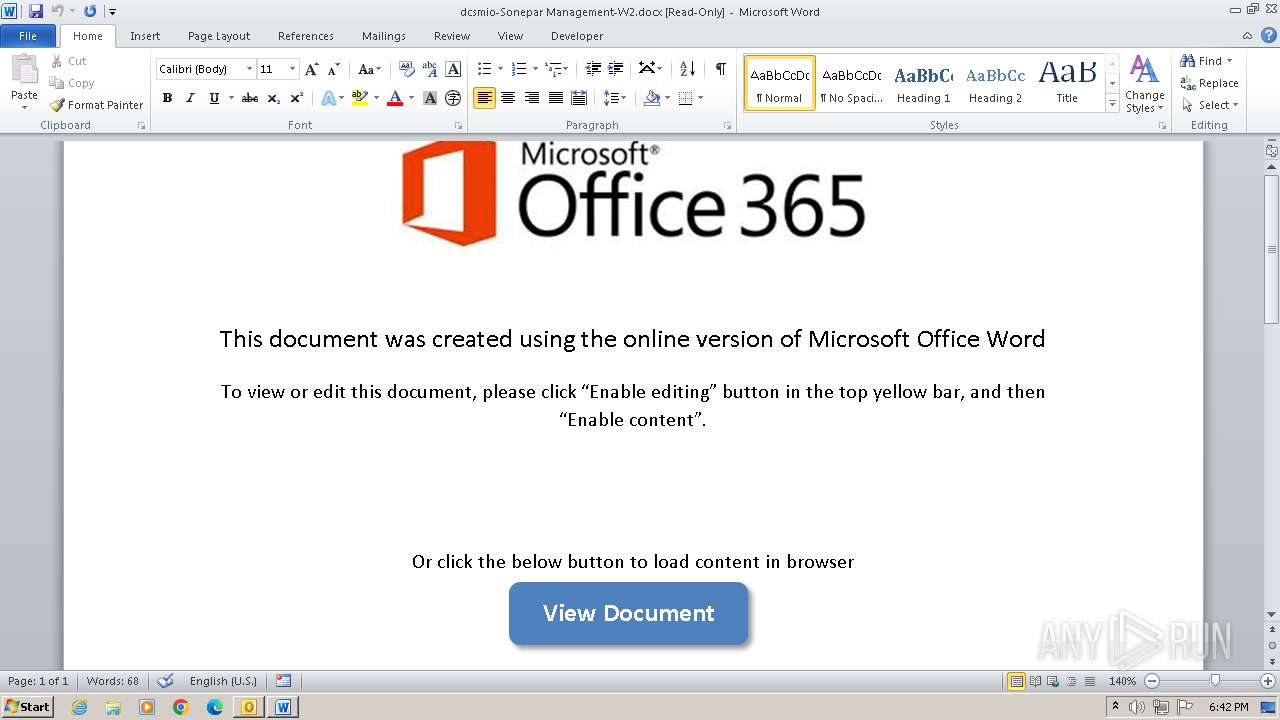The width and height of the screenshot is (1280, 720).
Task: Toggle Align Text Left
Action: tap(484, 98)
